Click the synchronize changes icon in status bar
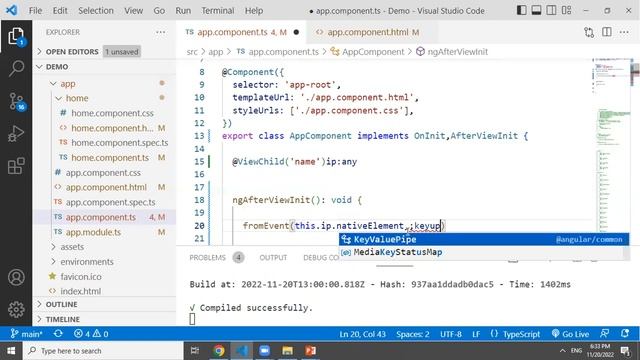 [x=58, y=333]
